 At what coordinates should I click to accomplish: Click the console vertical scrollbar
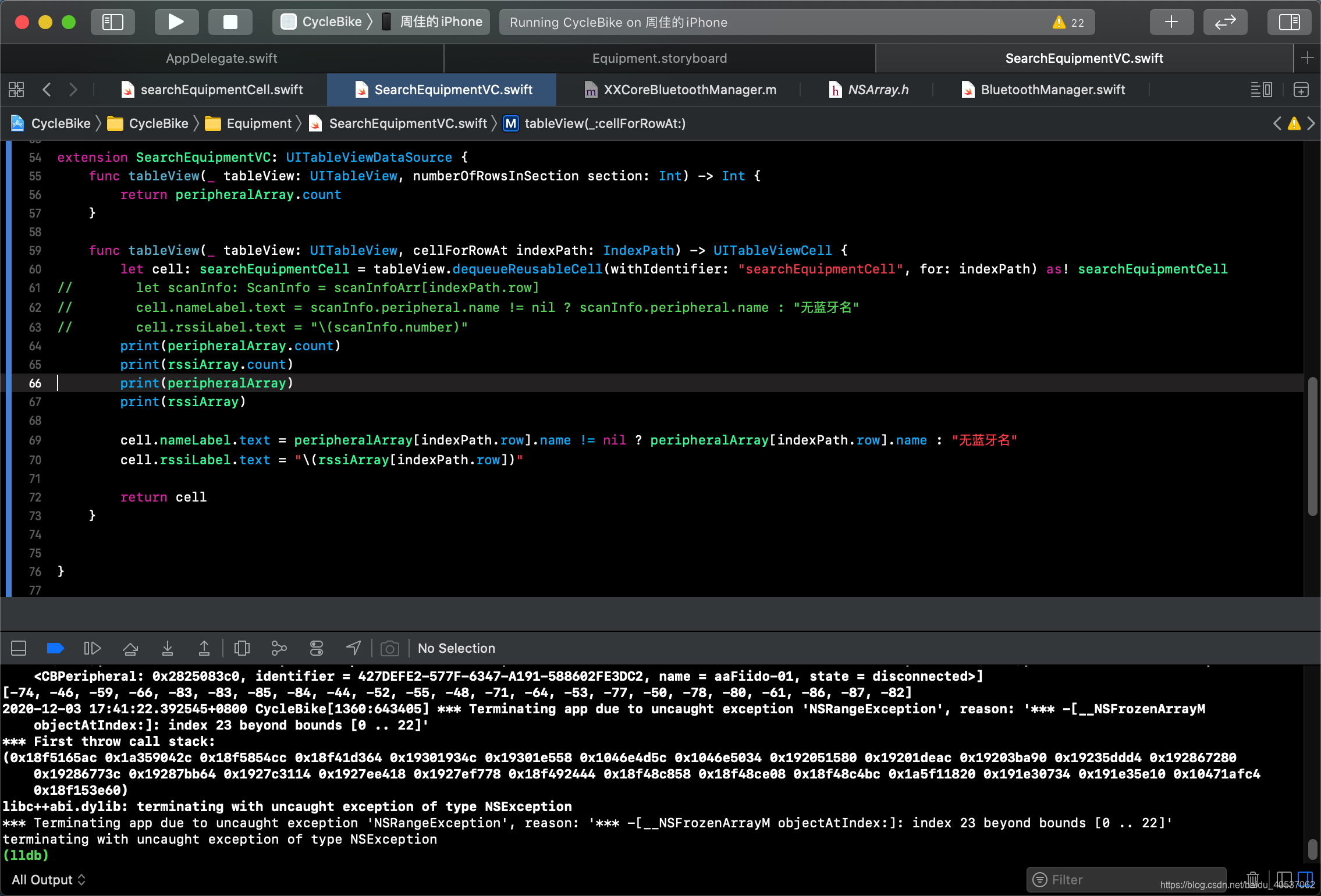[x=1312, y=849]
